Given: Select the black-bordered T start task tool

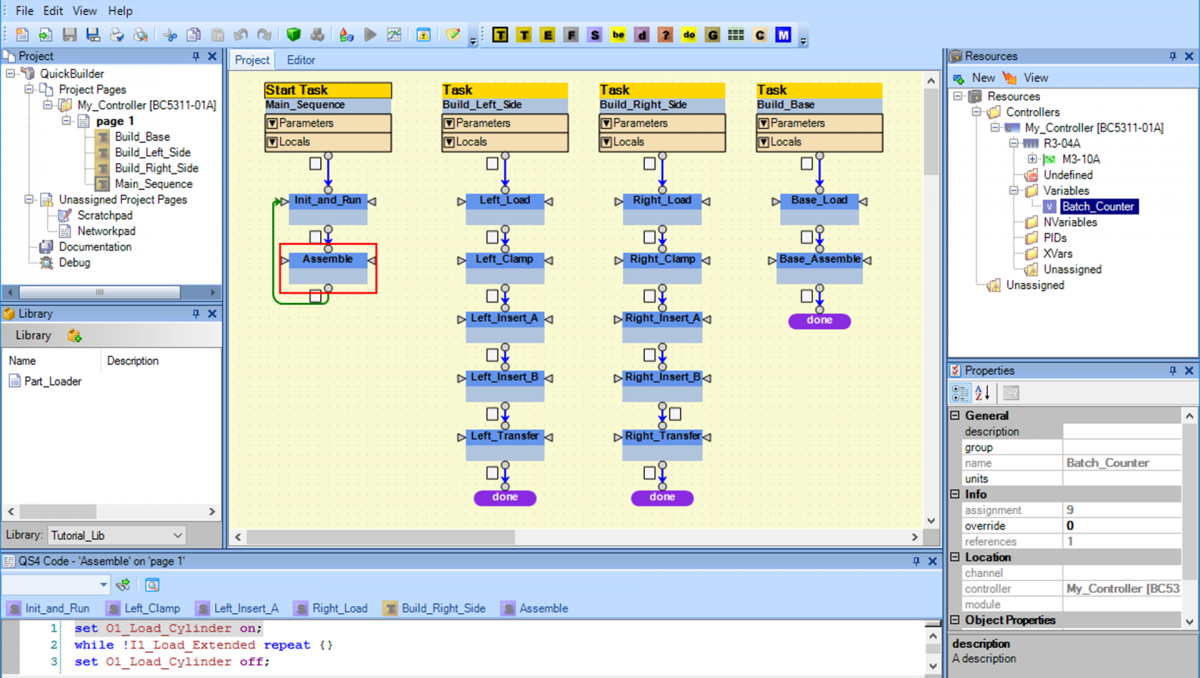Looking at the screenshot, I should click(500, 35).
